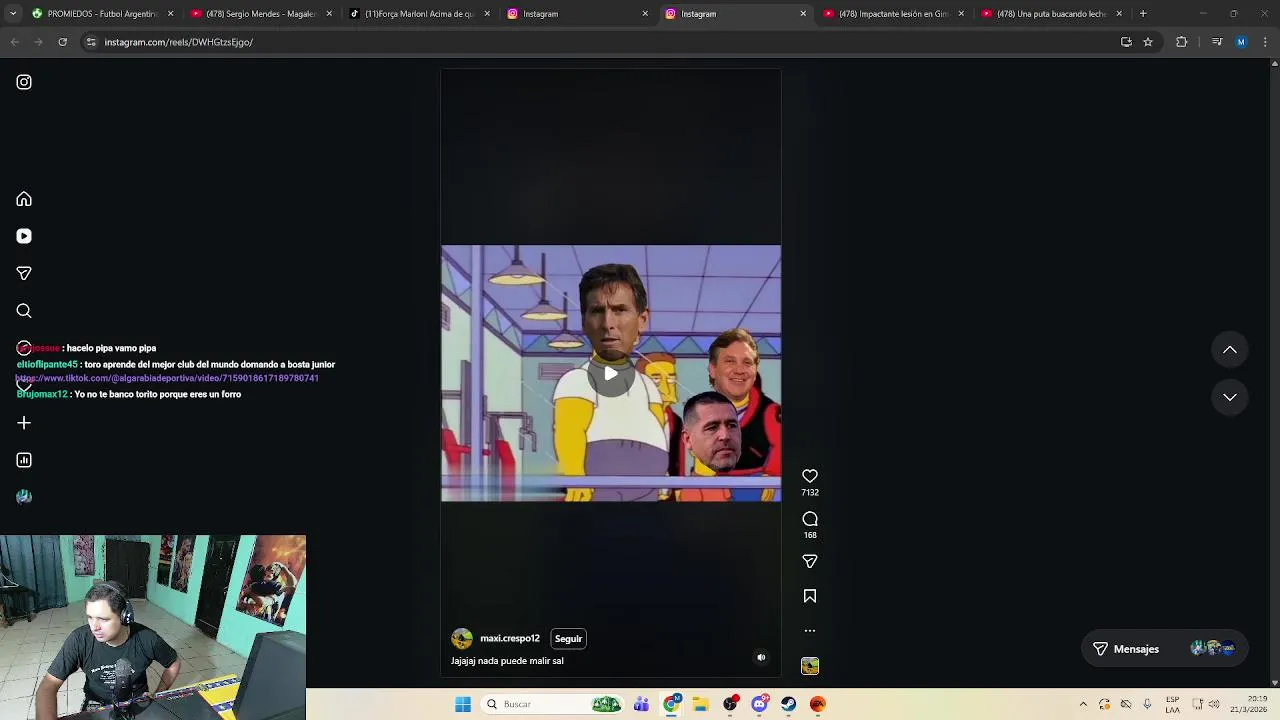Image resolution: width=1280 pixels, height=720 pixels.
Task: Reload the page
Action: pos(62,42)
